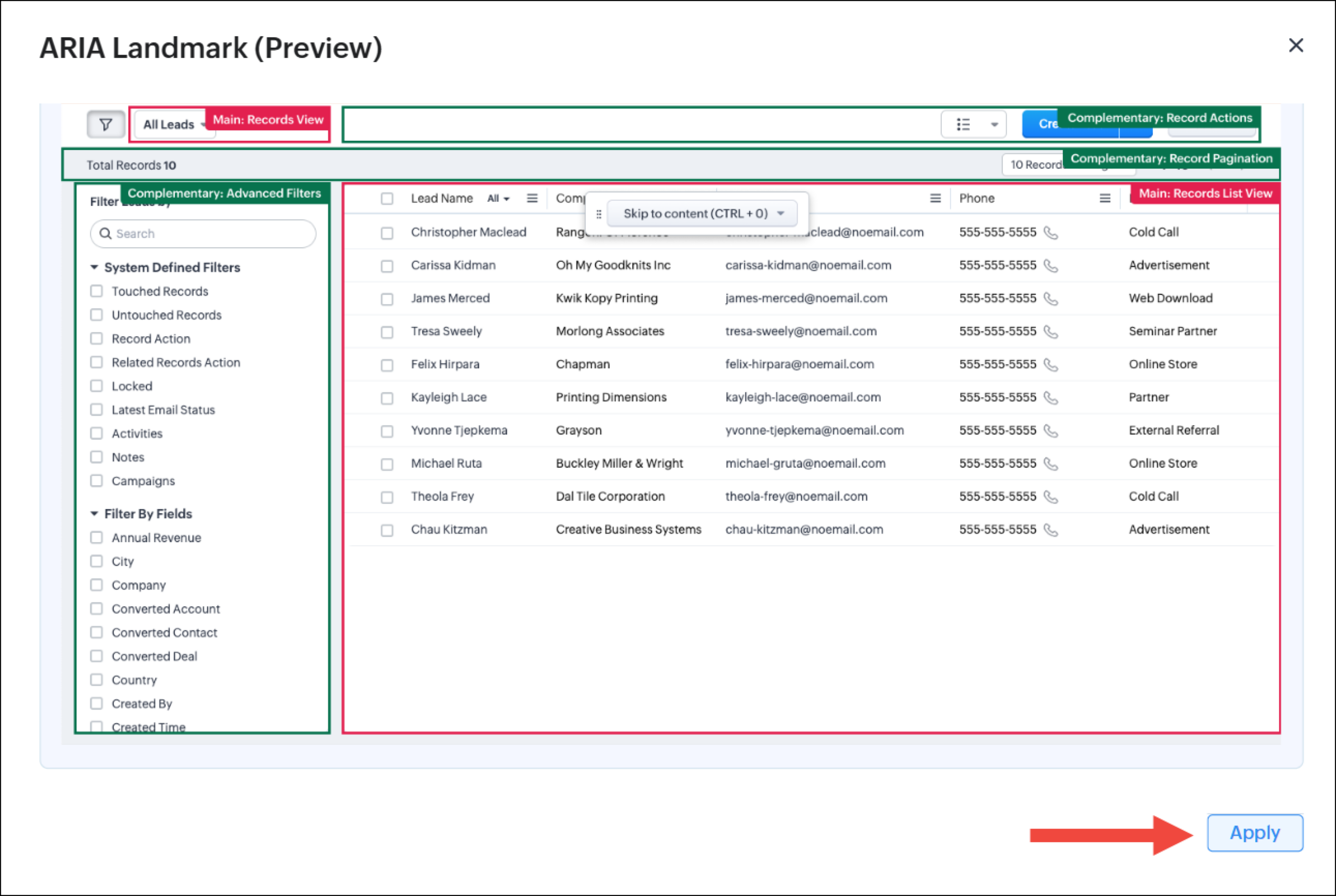
Task: Click the list view toggle icon
Action: [x=963, y=125]
